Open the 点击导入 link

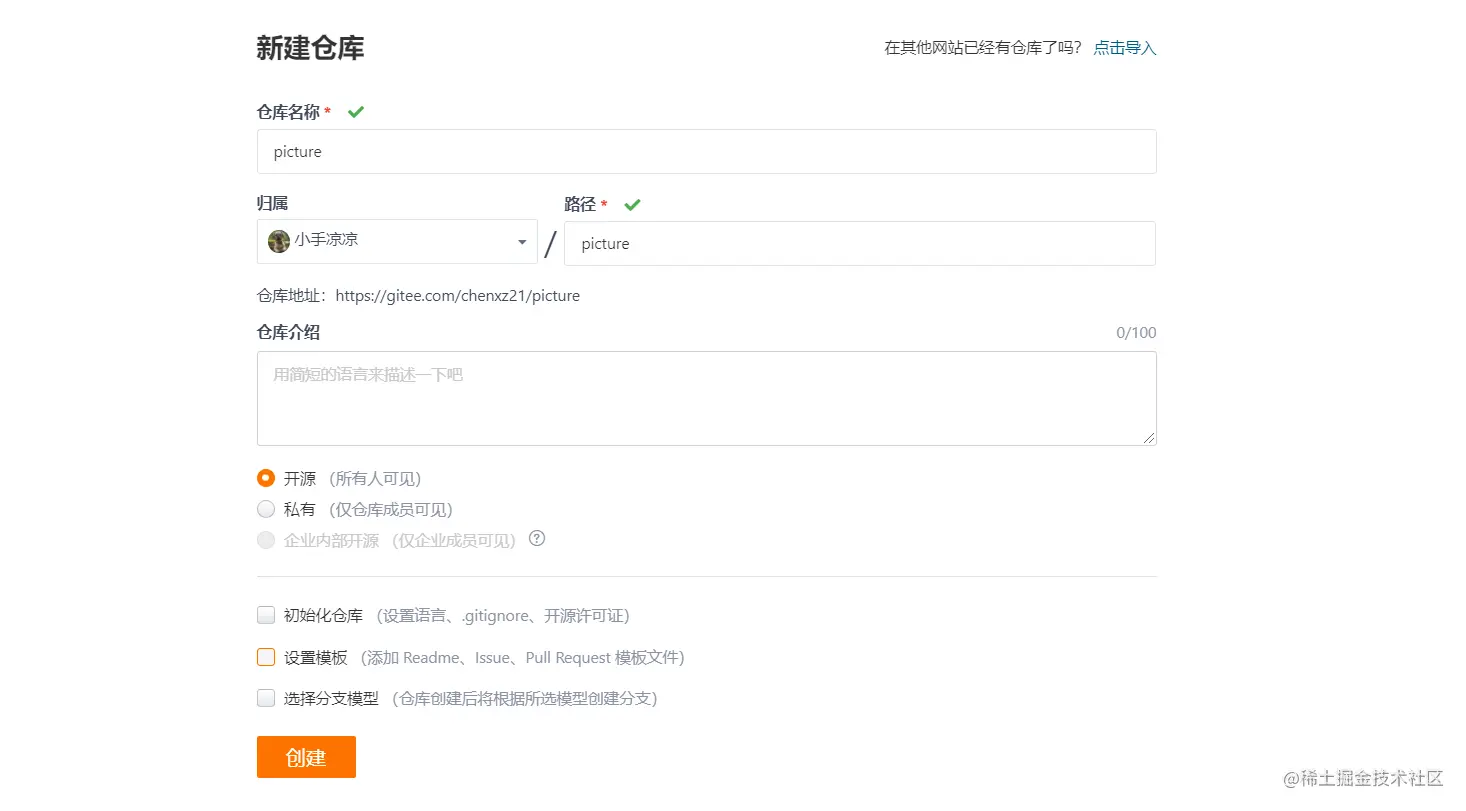coord(1125,48)
